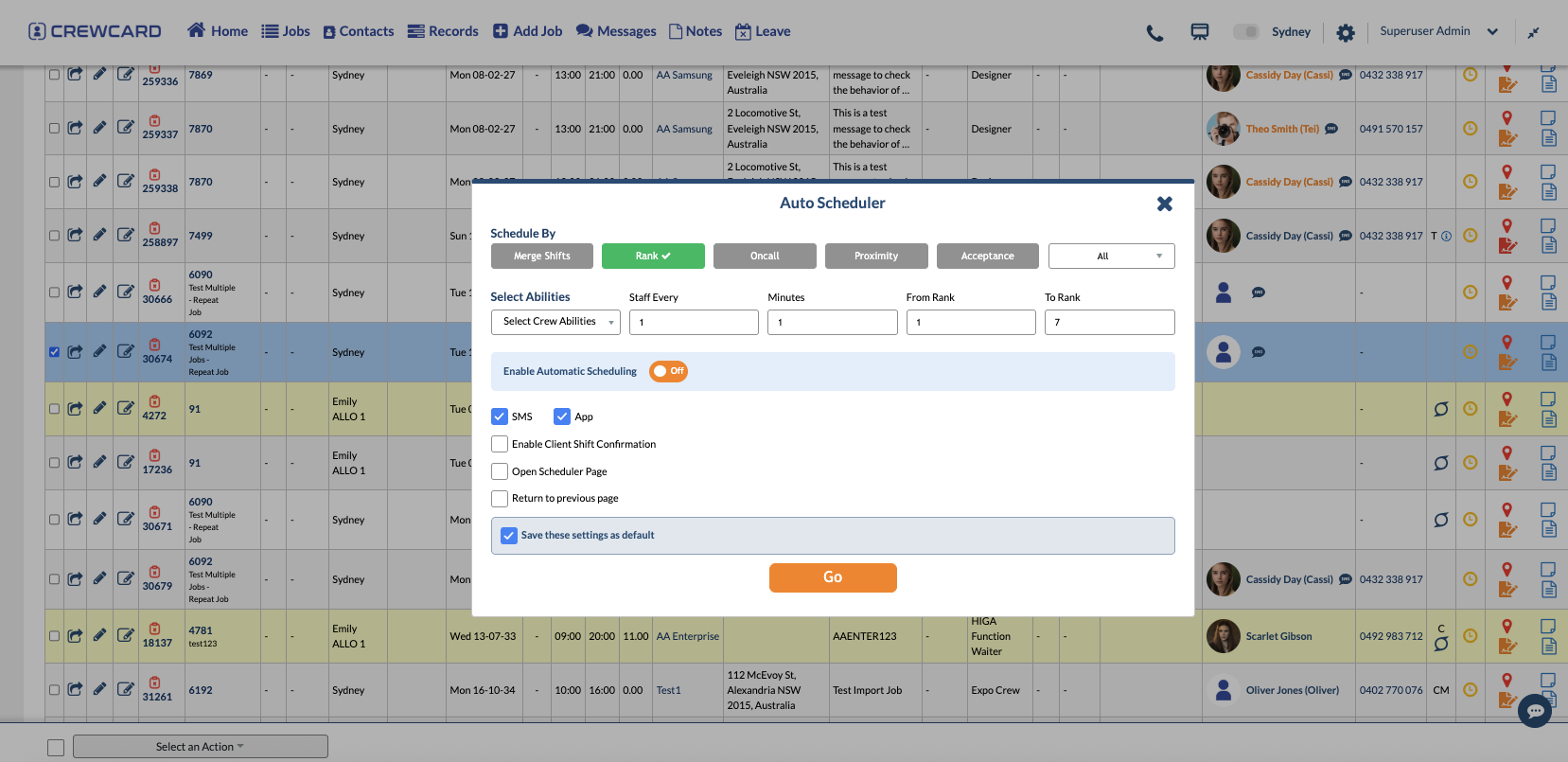The height and width of the screenshot is (762, 1568).
Task: Open Home in top navigation
Action: click(218, 31)
